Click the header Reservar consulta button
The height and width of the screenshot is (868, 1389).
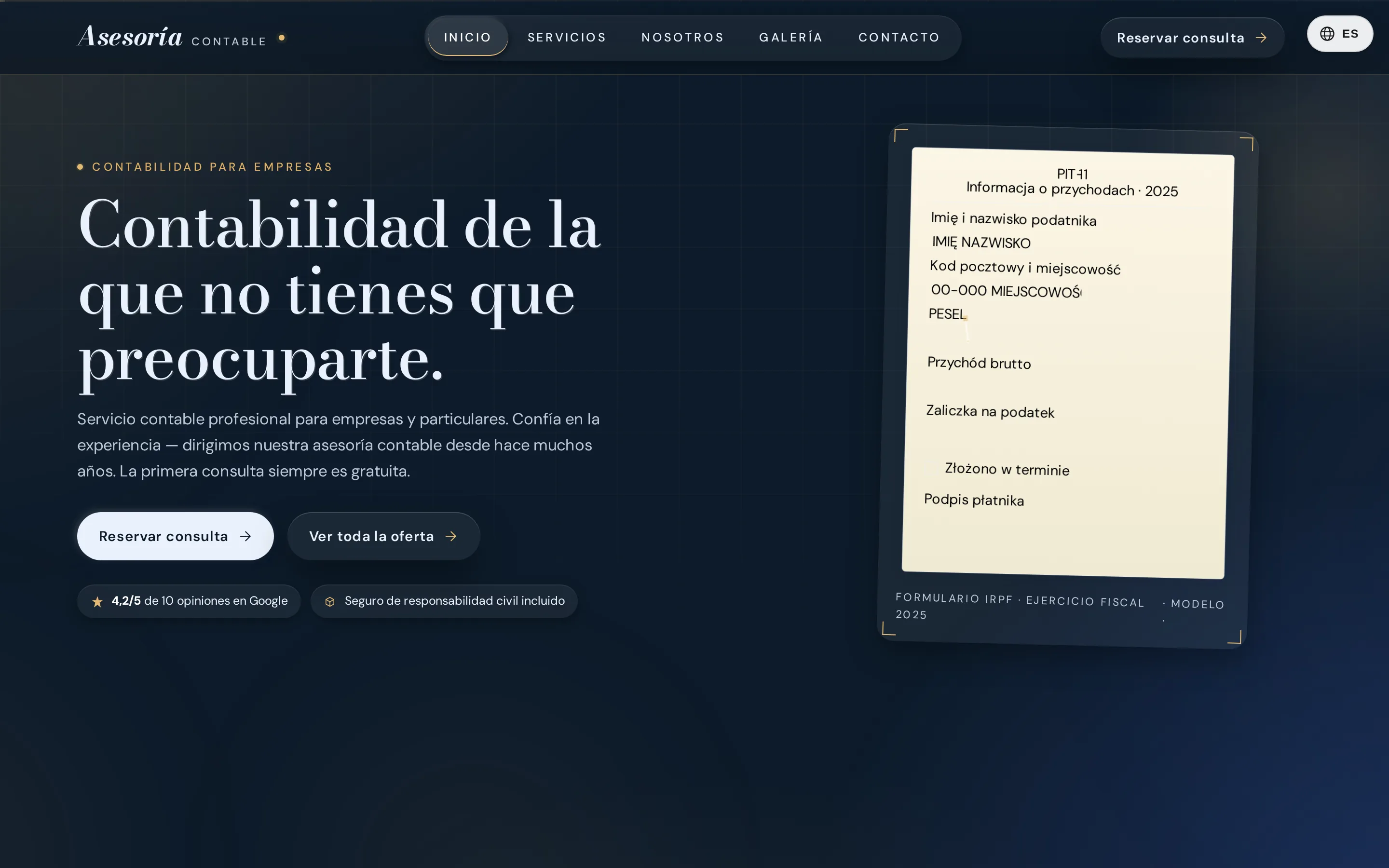[1192, 38]
